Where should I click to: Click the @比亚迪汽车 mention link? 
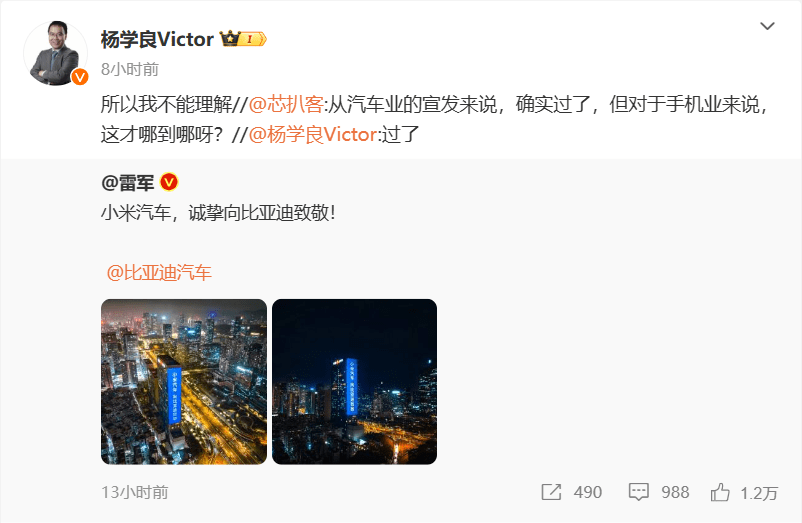coord(159,272)
